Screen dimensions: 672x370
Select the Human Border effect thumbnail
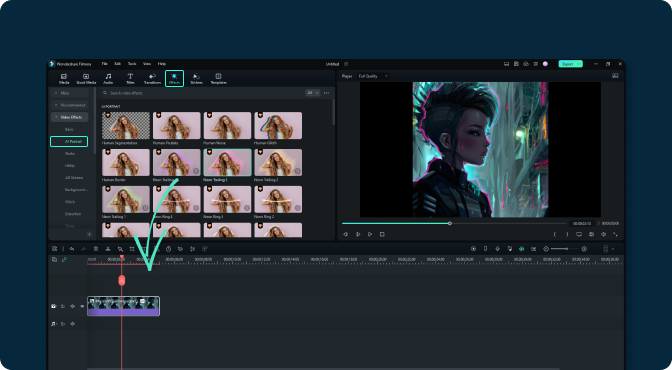[x=126, y=162]
